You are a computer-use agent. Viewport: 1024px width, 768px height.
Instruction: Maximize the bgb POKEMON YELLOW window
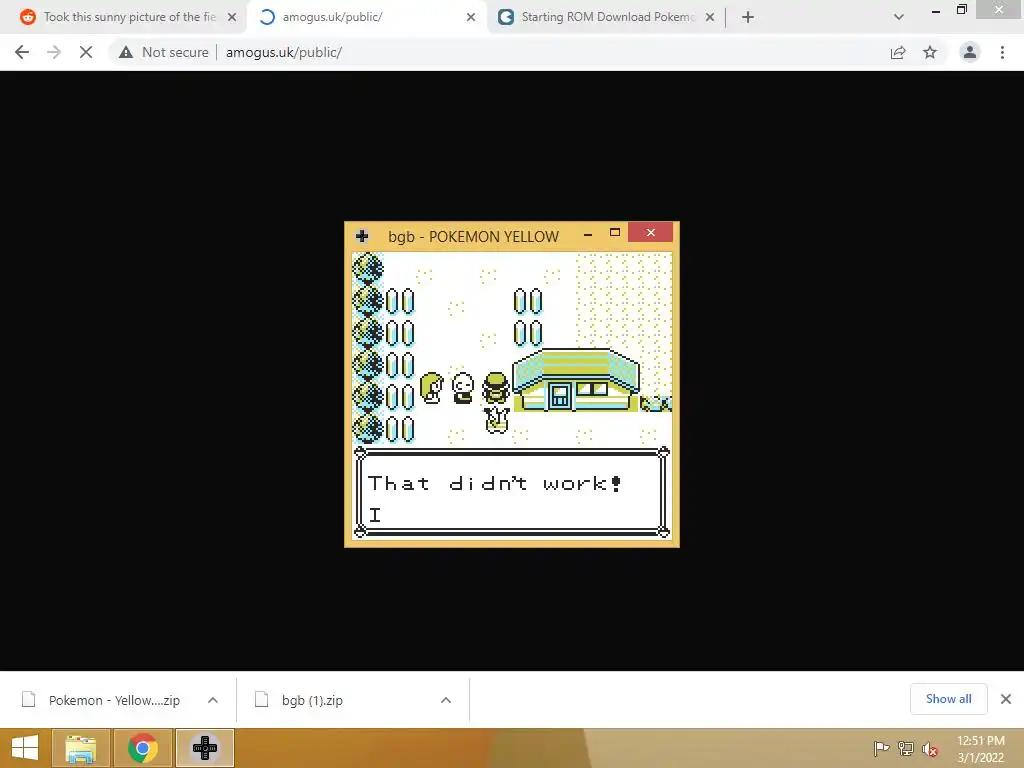[615, 232]
